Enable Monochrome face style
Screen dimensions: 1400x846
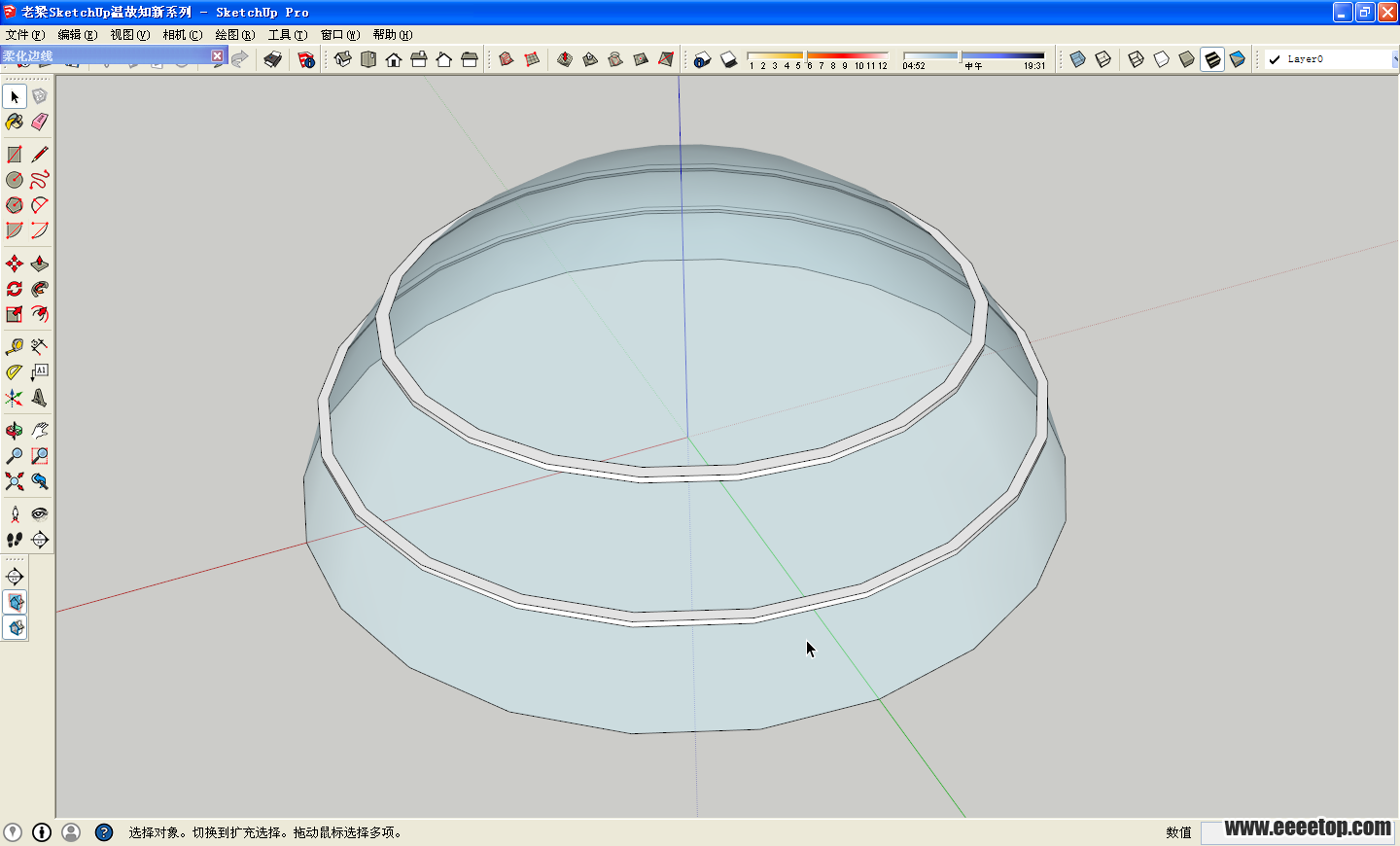click(x=1238, y=59)
